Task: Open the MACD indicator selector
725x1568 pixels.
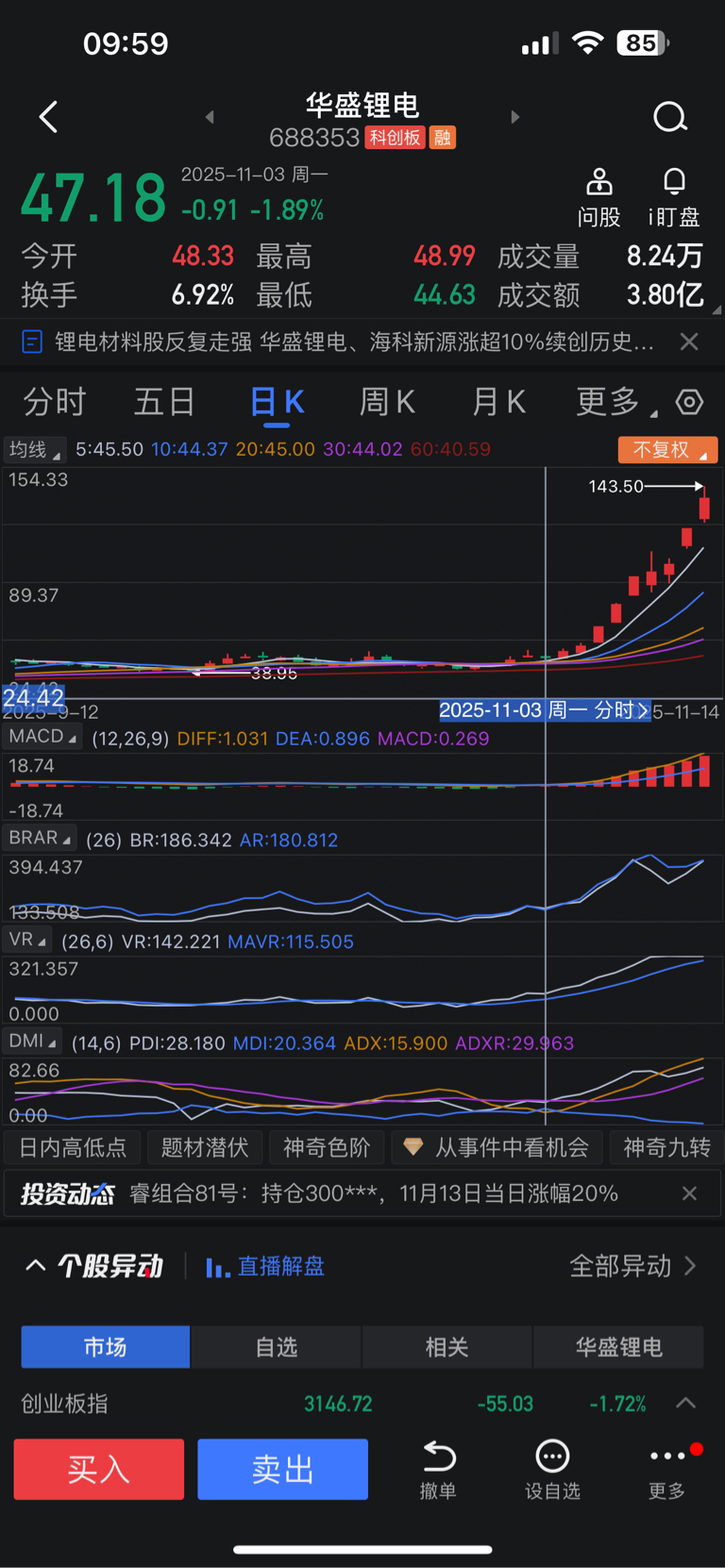Action: pos(42,737)
